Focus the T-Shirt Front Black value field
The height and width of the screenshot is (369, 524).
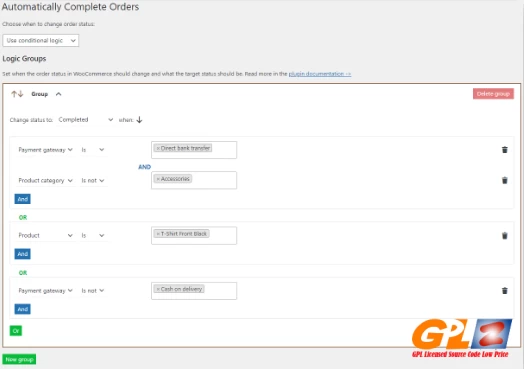[194, 236]
